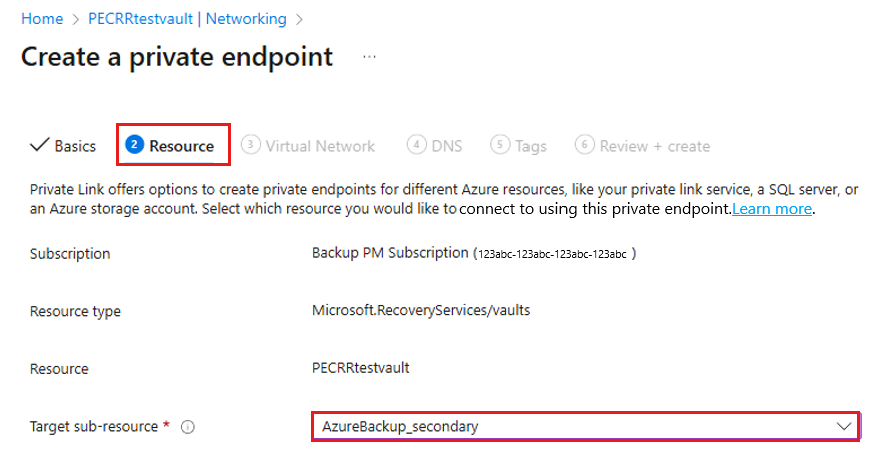This screenshot has width=890, height=454.
Task: Click the Basics step checkmark icon
Action: 39,145
